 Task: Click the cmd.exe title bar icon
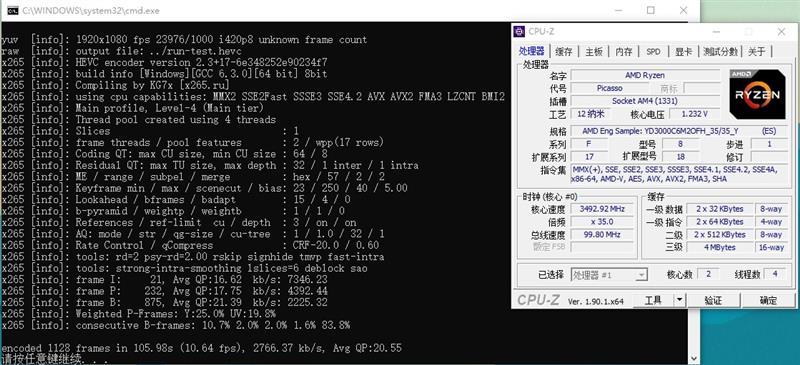[13, 10]
